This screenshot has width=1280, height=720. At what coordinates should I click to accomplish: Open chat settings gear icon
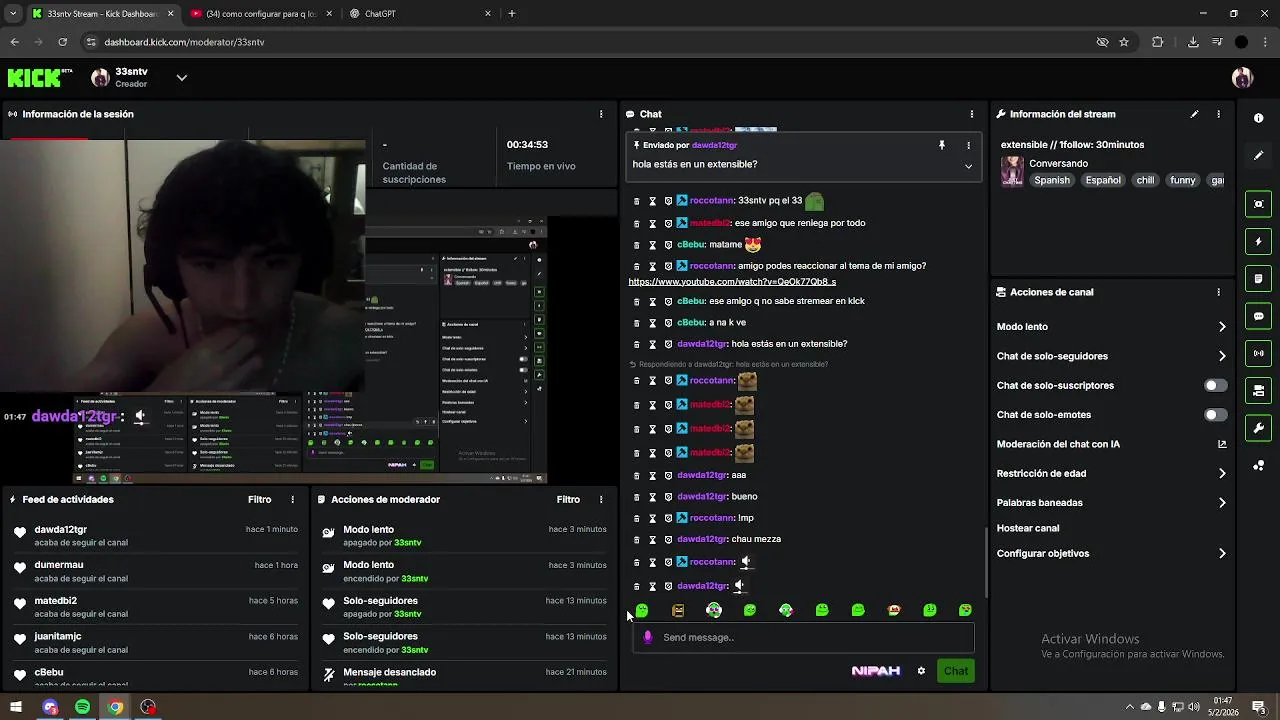[x=921, y=671]
